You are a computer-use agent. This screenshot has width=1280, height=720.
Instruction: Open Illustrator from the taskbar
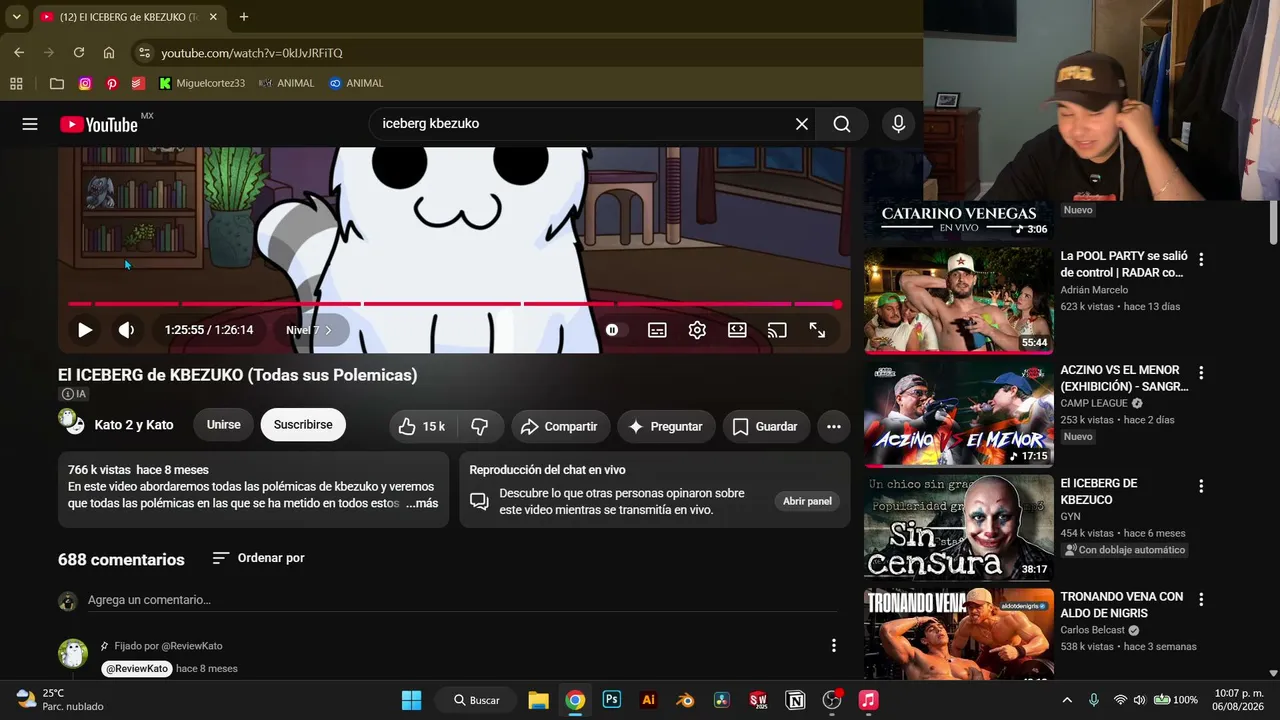648,700
